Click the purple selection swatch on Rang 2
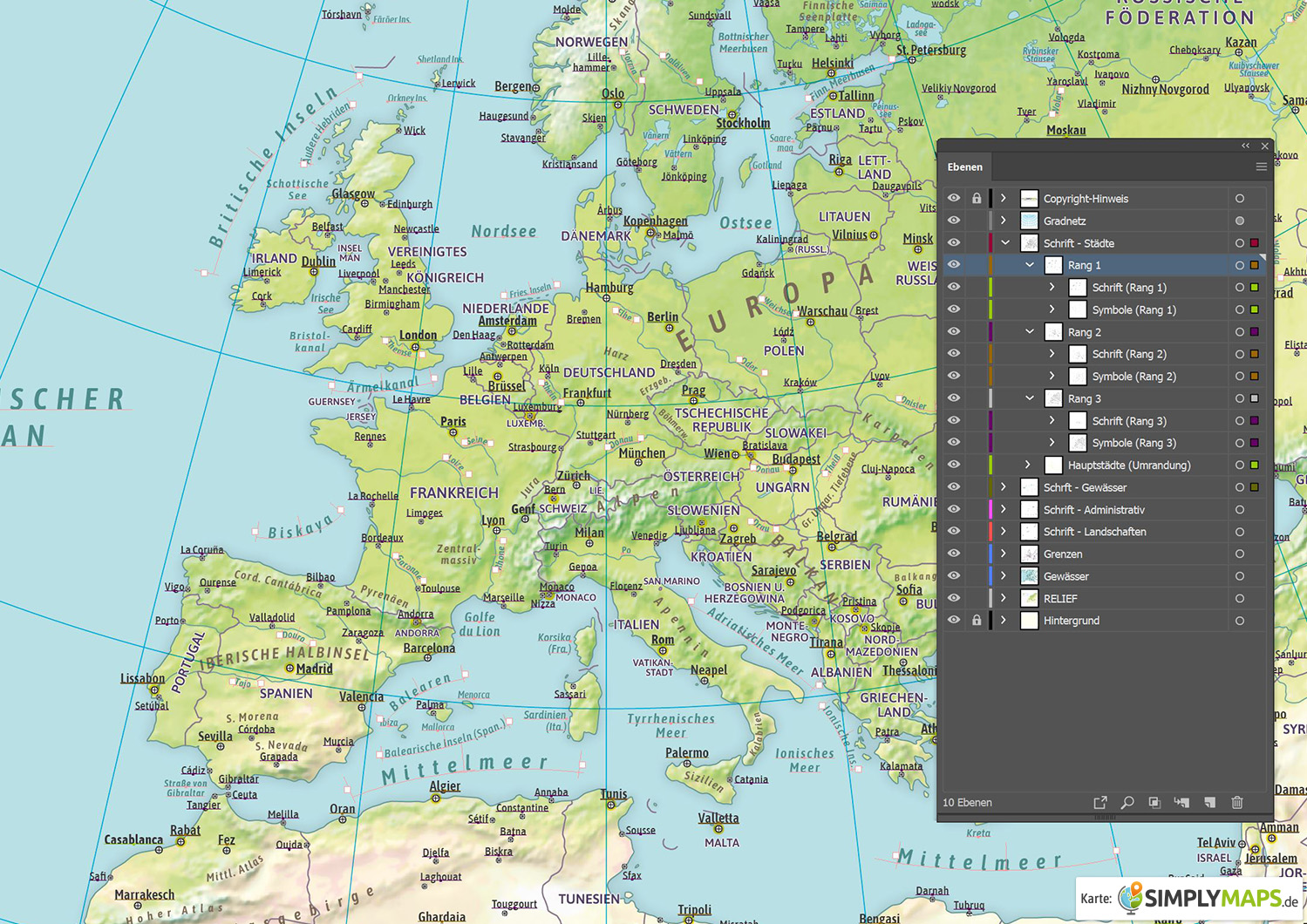This screenshot has width=1307, height=924. click(1255, 332)
